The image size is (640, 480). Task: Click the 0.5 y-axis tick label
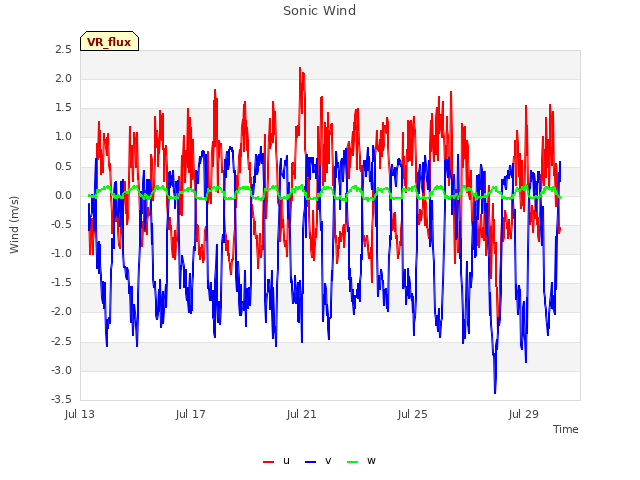pos(63,166)
